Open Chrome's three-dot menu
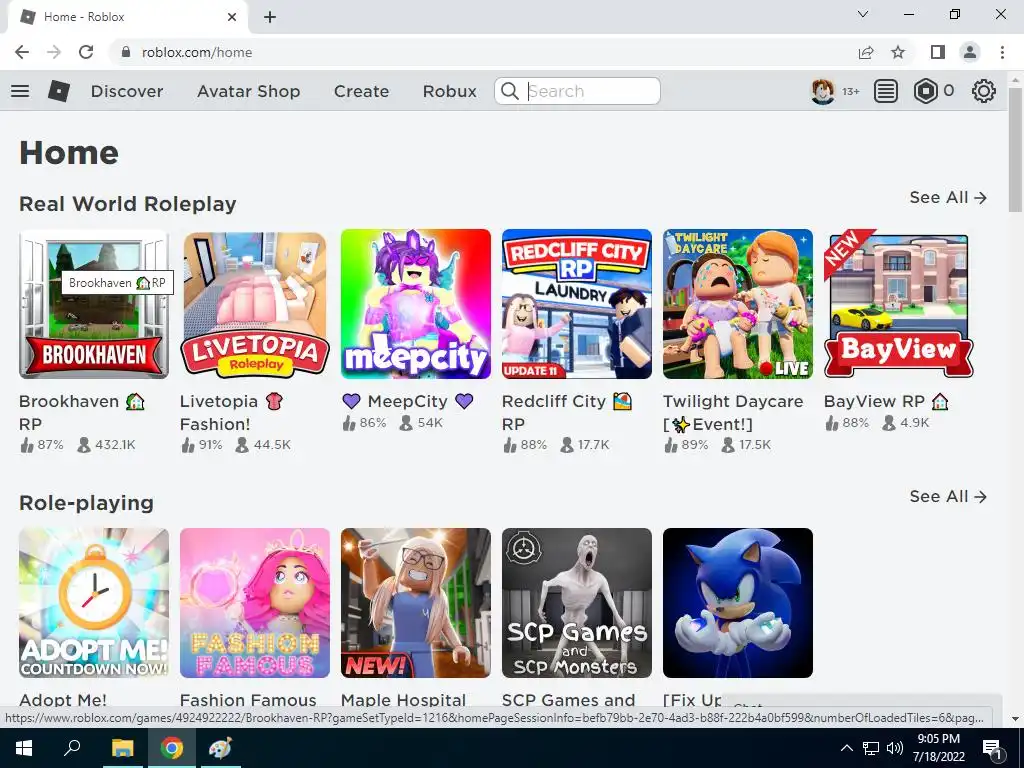Screen dimensions: 1024x768 [1002, 52]
